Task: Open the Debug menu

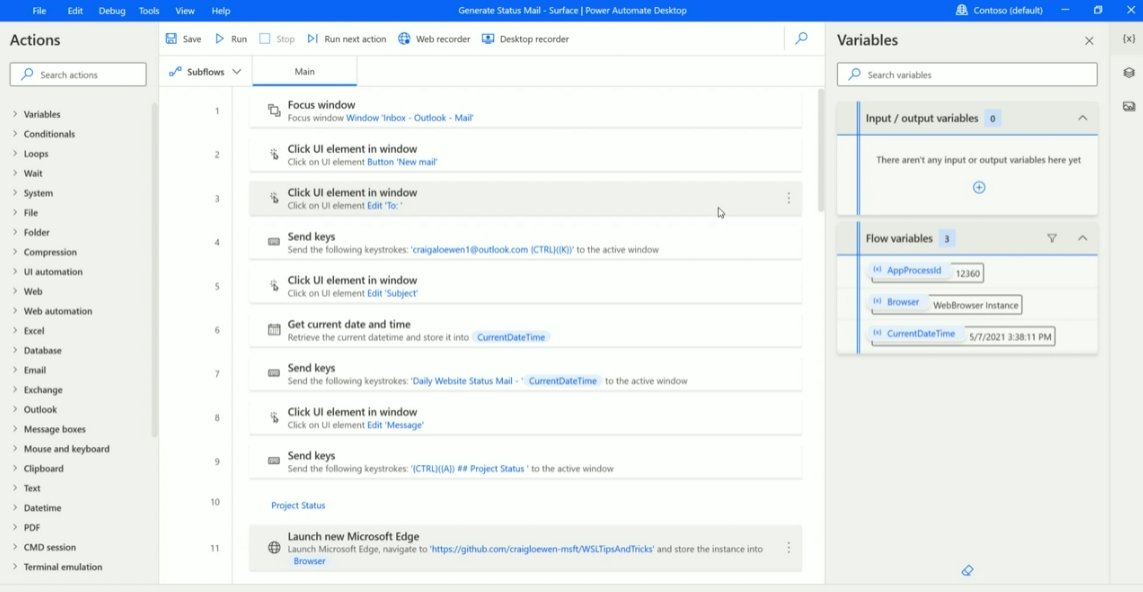Action: pyautogui.click(x=112, y=11)
